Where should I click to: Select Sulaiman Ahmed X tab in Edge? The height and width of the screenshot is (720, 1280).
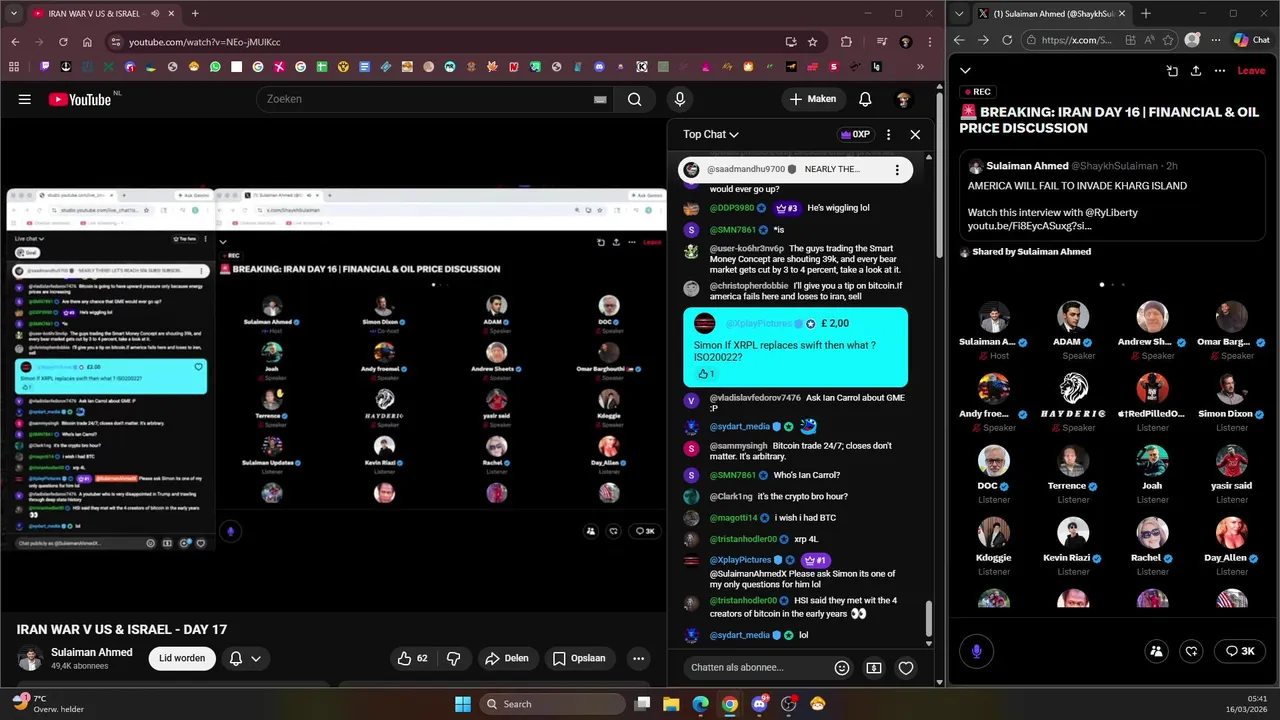[x=1052, y=14]
